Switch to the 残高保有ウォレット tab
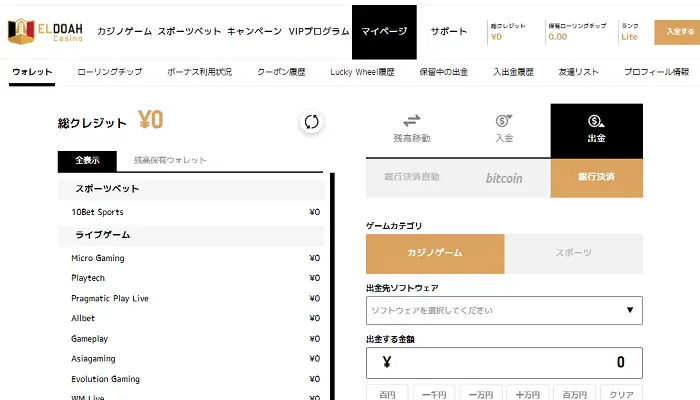Viewport: 700px width, 400px height. tap(170, 160)
